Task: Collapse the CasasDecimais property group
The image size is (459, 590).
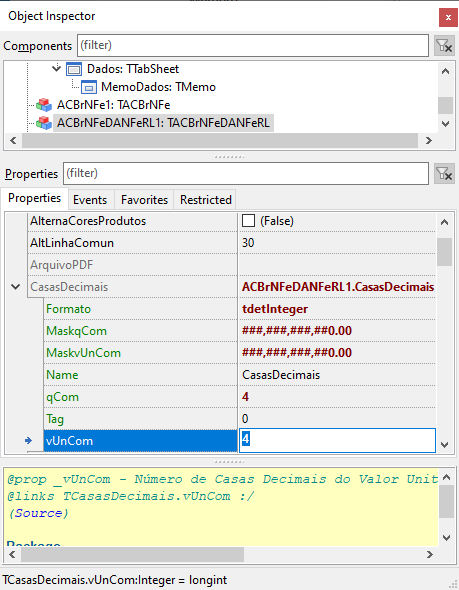Action: coord(15,287)
